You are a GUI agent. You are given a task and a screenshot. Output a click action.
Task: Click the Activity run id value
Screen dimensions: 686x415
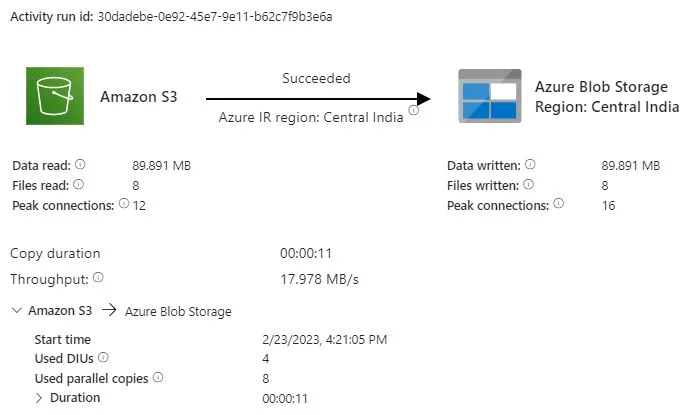(x=215, y=17)
